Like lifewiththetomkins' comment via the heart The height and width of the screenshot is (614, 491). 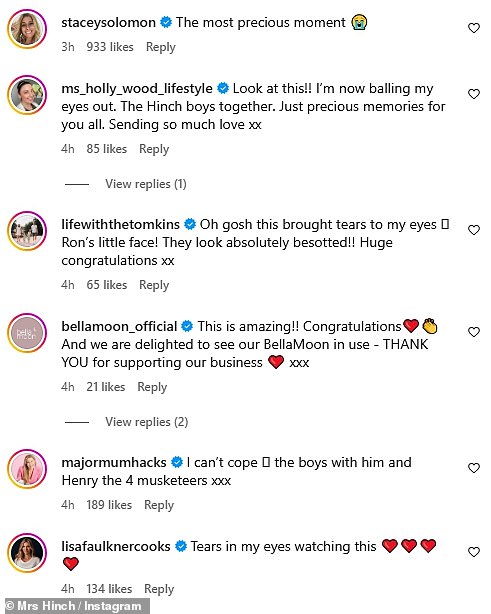474,230
